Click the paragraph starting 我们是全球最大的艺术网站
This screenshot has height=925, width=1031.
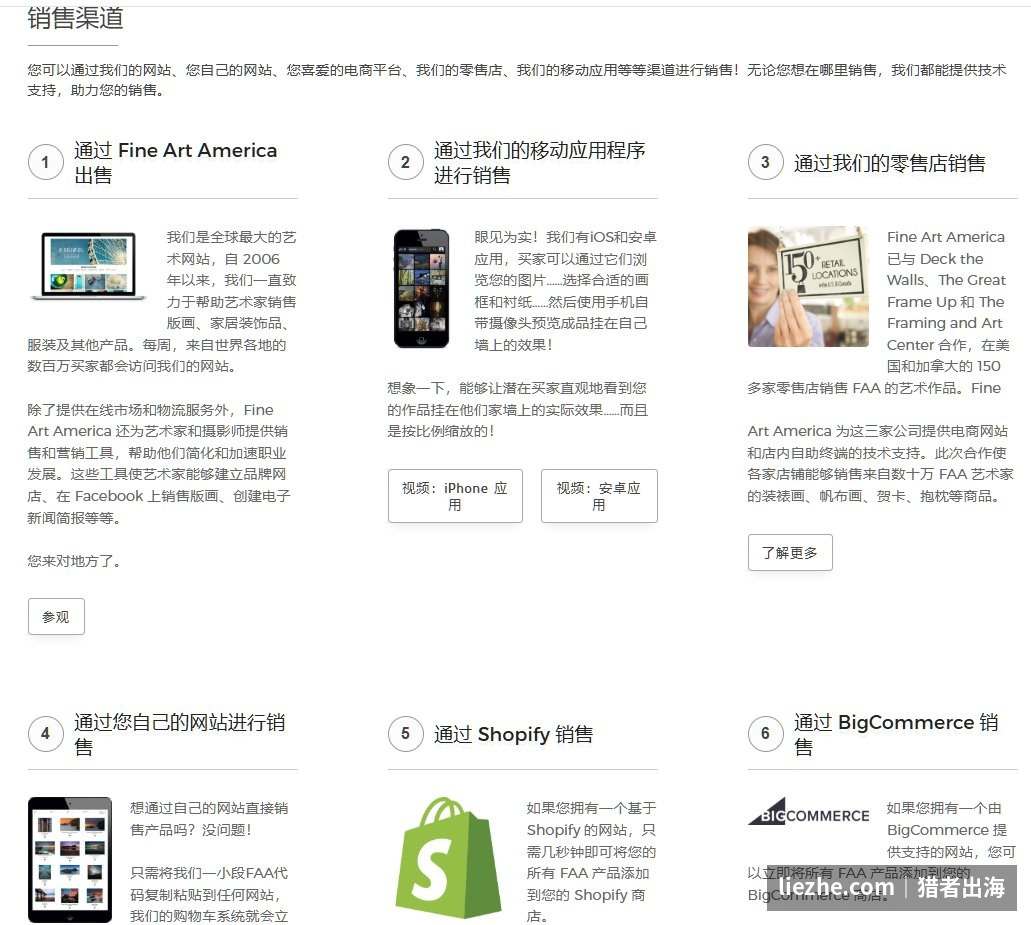162,301
